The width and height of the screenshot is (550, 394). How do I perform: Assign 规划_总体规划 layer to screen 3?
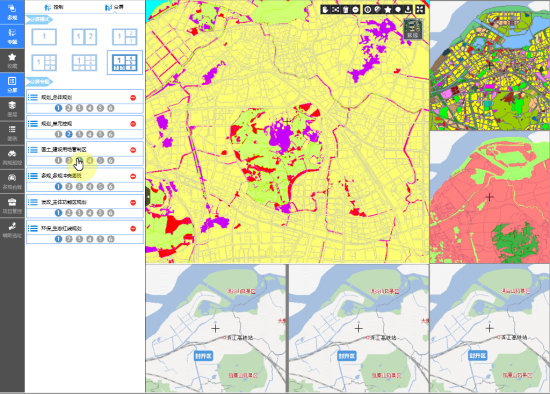pos(79,108)
